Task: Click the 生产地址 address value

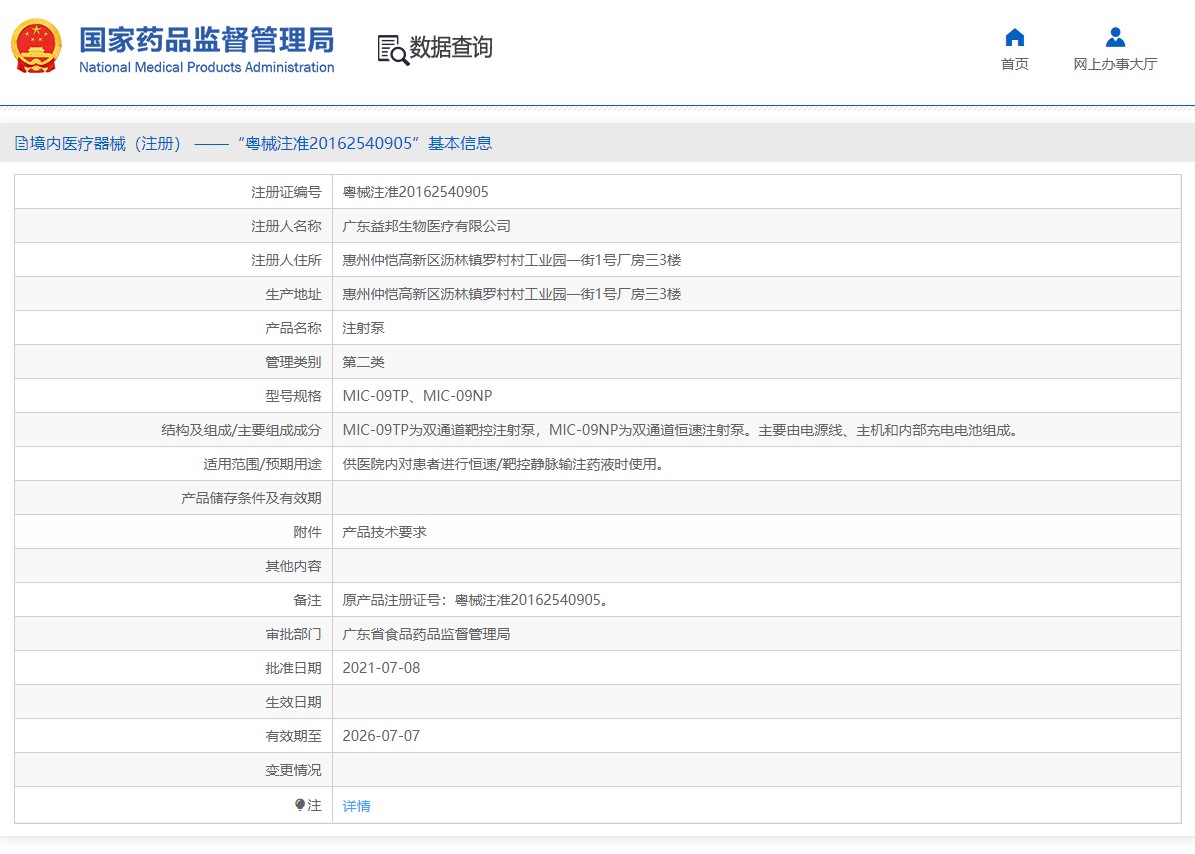Action: click(511, 294)
